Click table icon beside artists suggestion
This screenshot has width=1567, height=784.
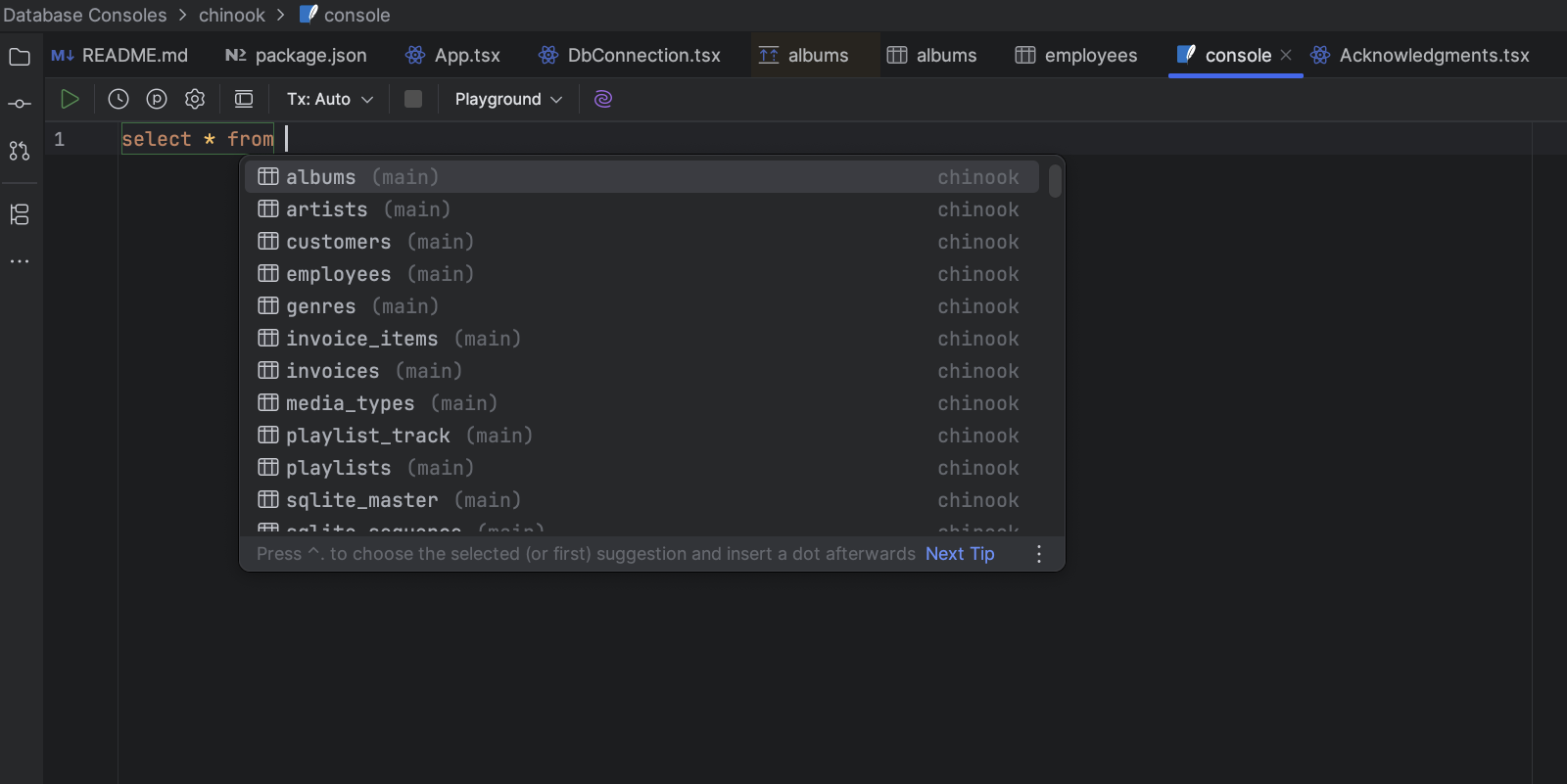point(268,208)
